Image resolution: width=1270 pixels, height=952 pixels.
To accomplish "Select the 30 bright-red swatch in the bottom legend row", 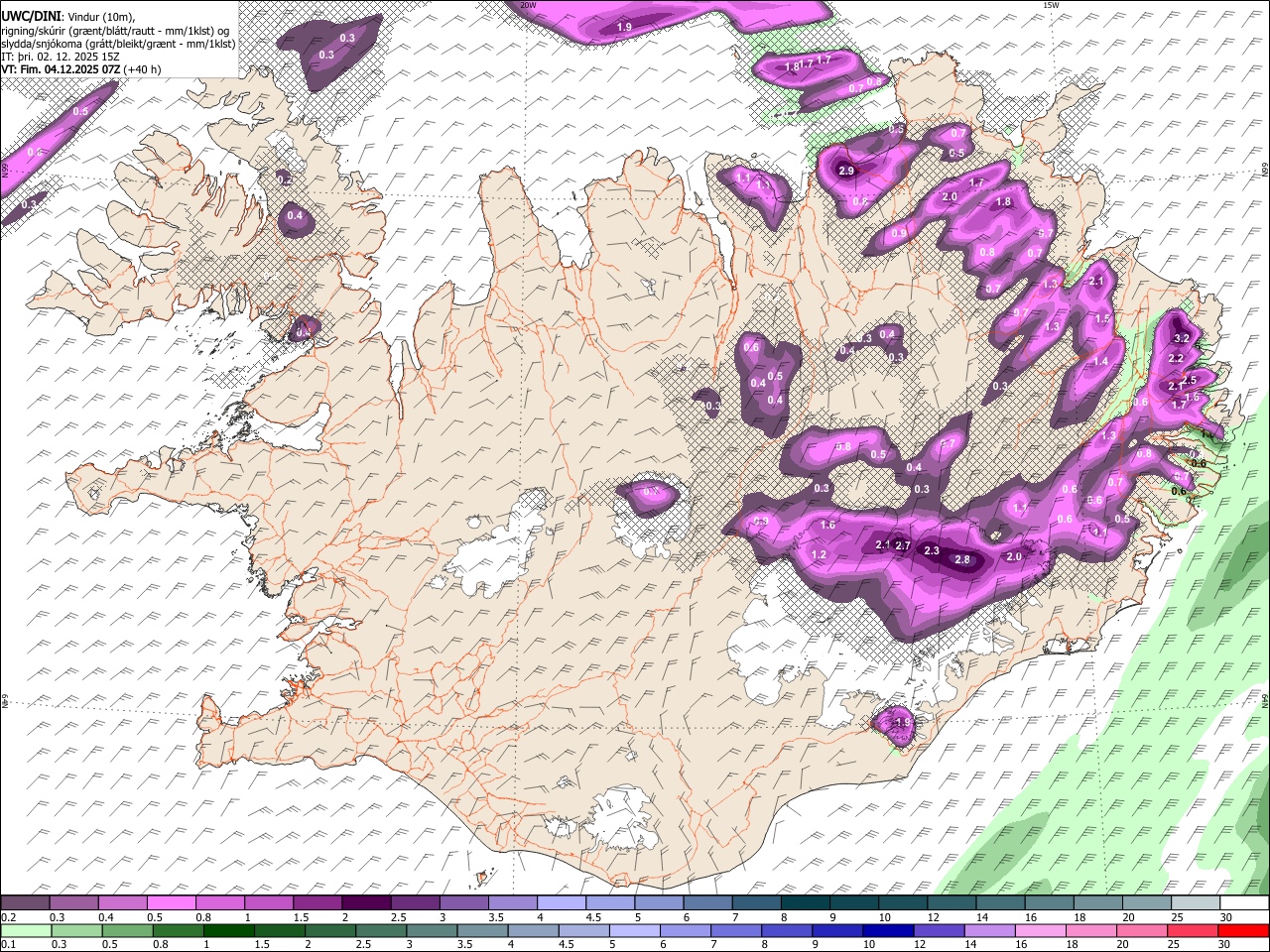I will (x=1243, y=930).
